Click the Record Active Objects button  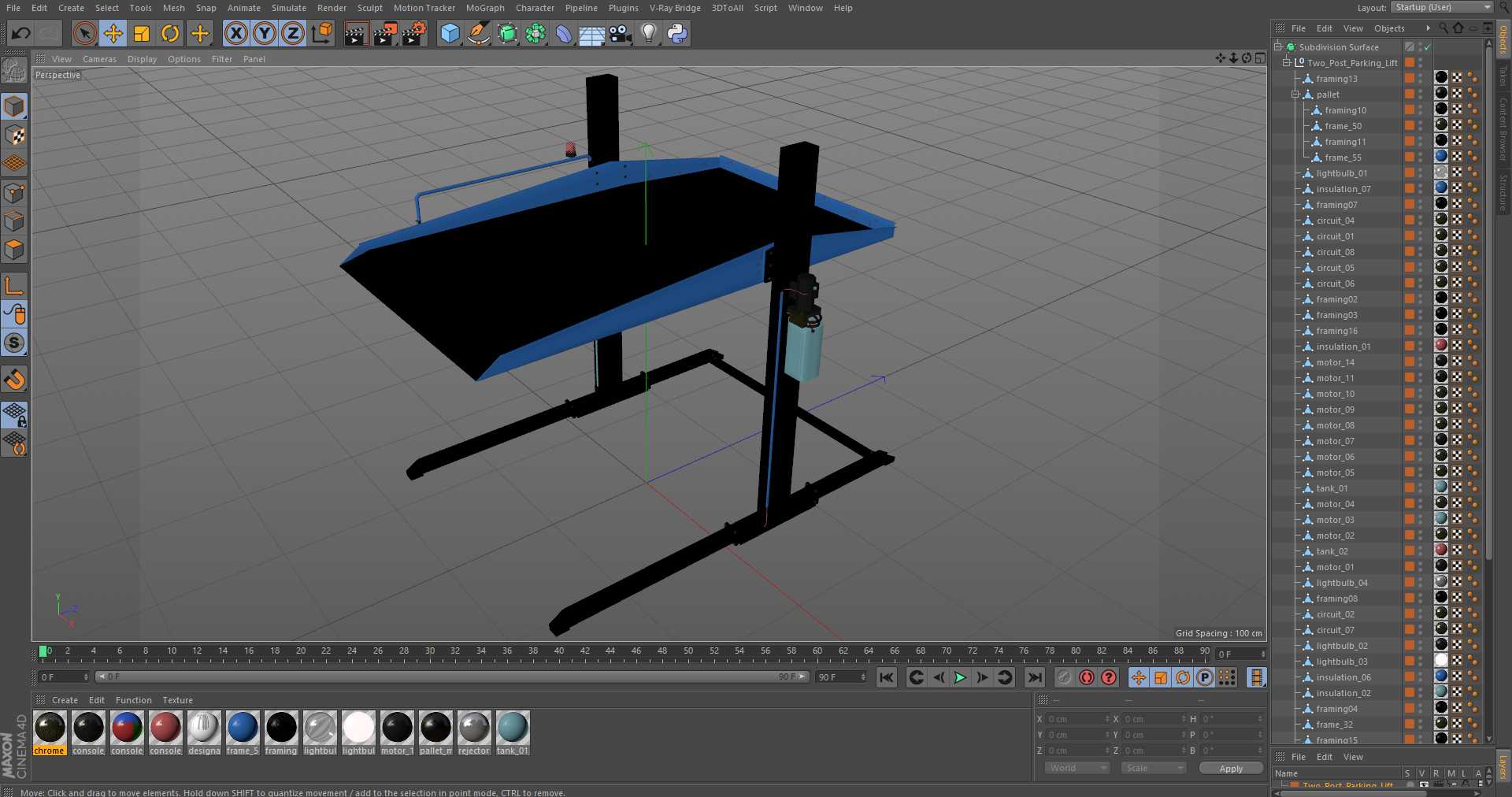pyautogui.click(x=1065, y=677)
